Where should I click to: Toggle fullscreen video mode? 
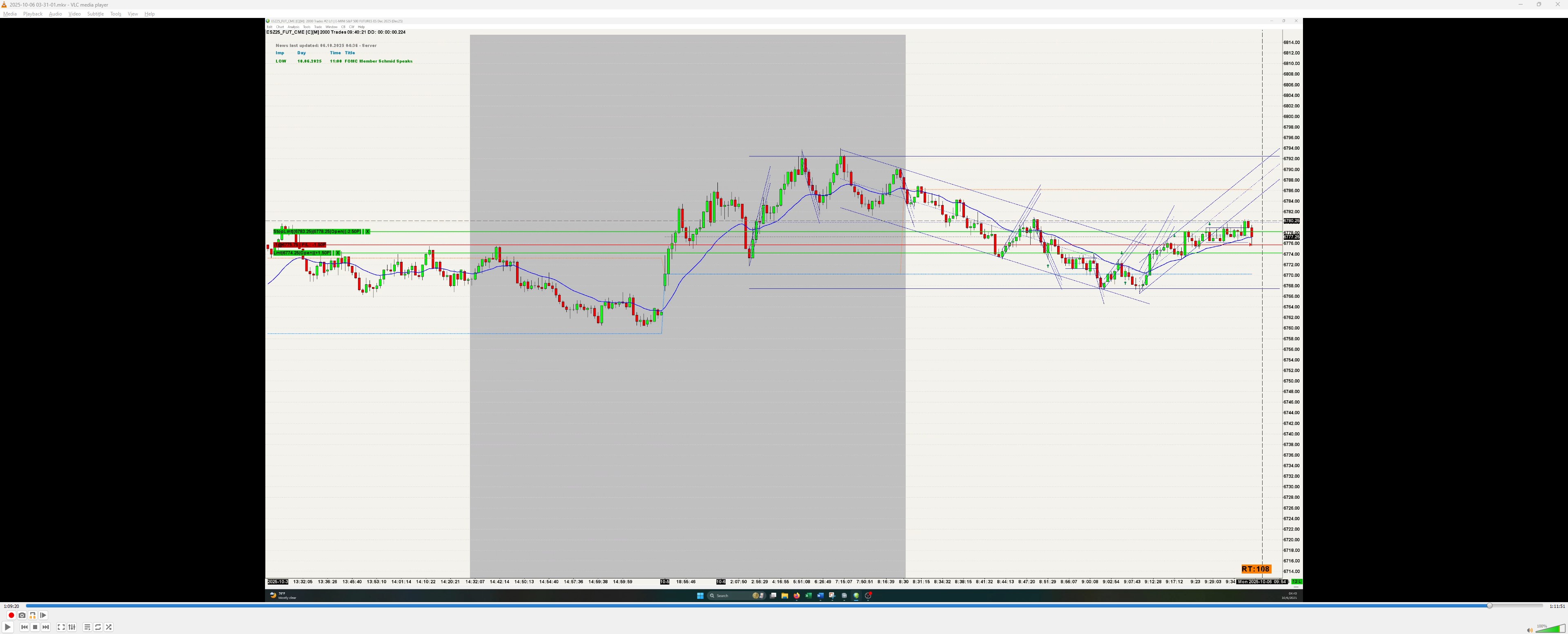pyautogui.click(x=61, y=627)
